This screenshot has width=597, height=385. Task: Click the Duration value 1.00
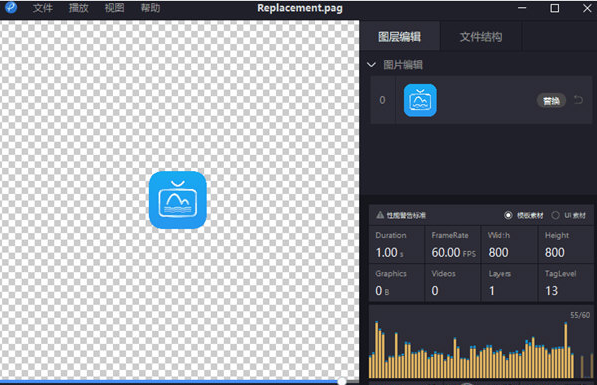[x=386, y=252]
